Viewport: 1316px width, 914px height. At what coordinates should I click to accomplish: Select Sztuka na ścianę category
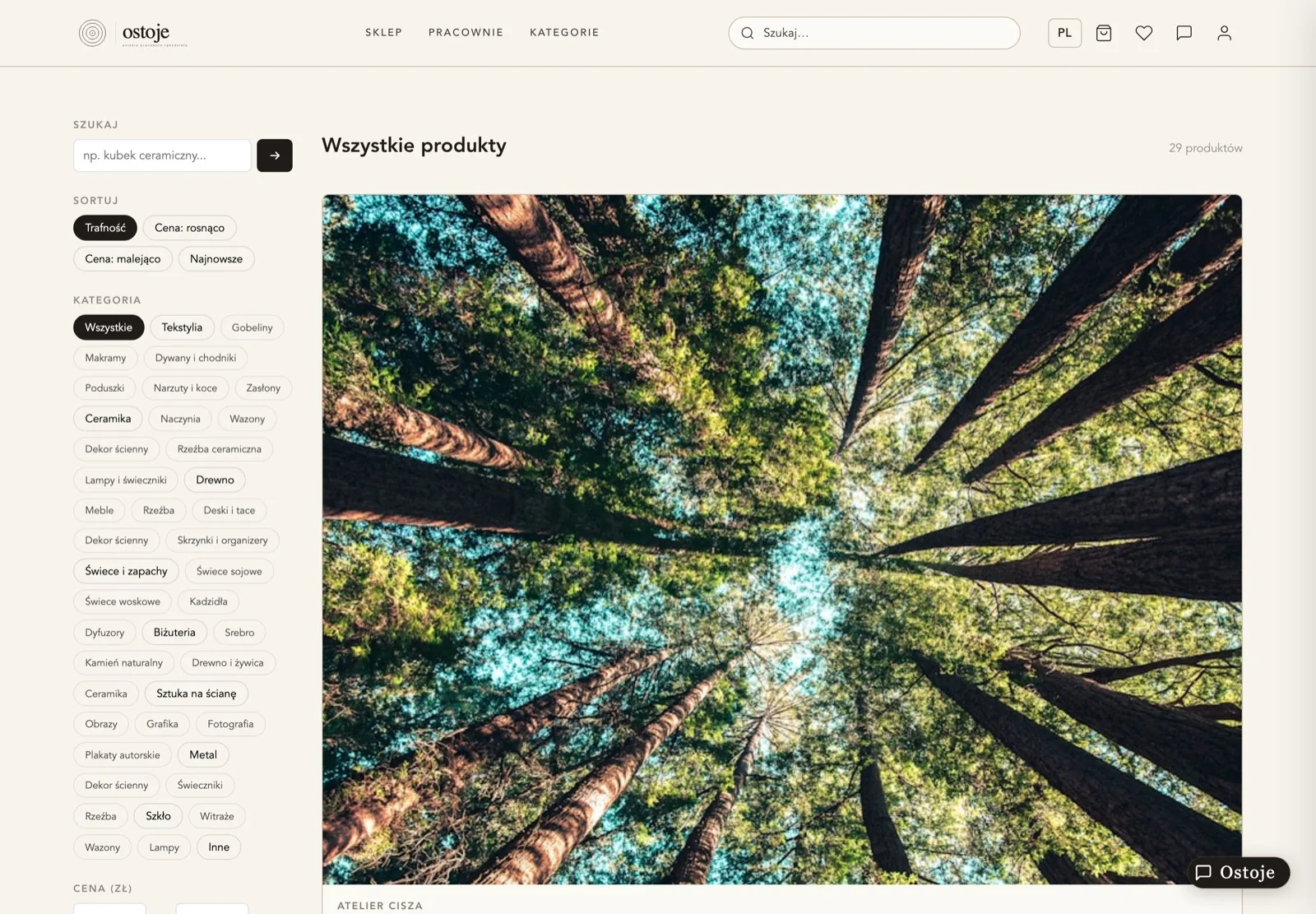click(197, 694)
